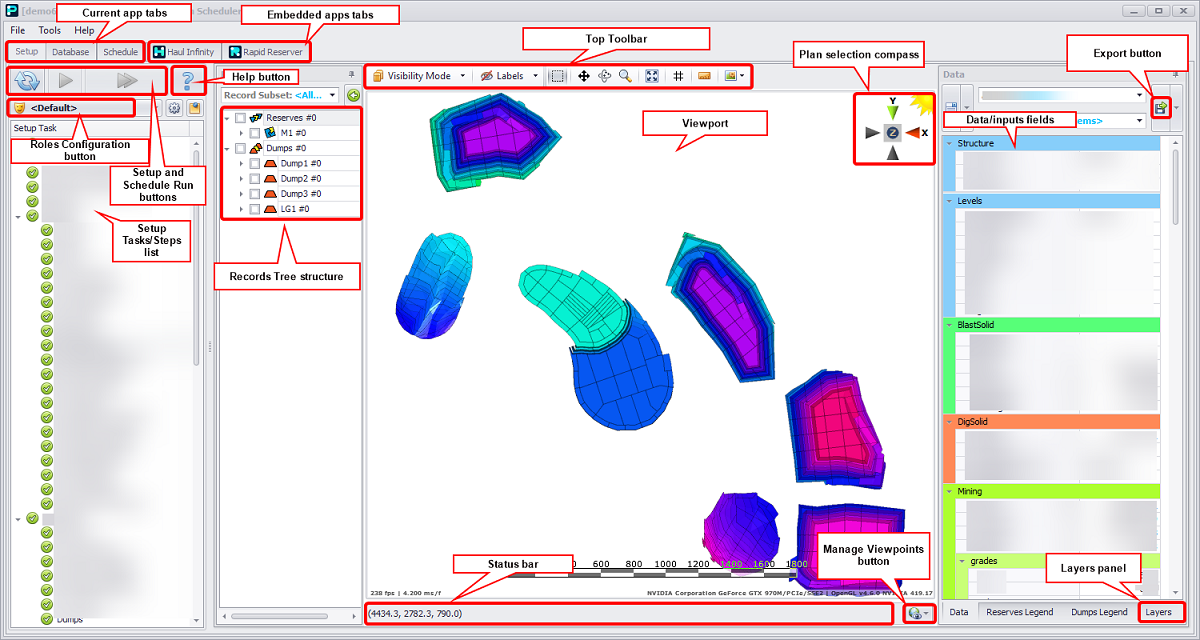Screen dimensions: 1200x640
Task: Switch to the Schedule tab
Action: [x=120, y=51]
